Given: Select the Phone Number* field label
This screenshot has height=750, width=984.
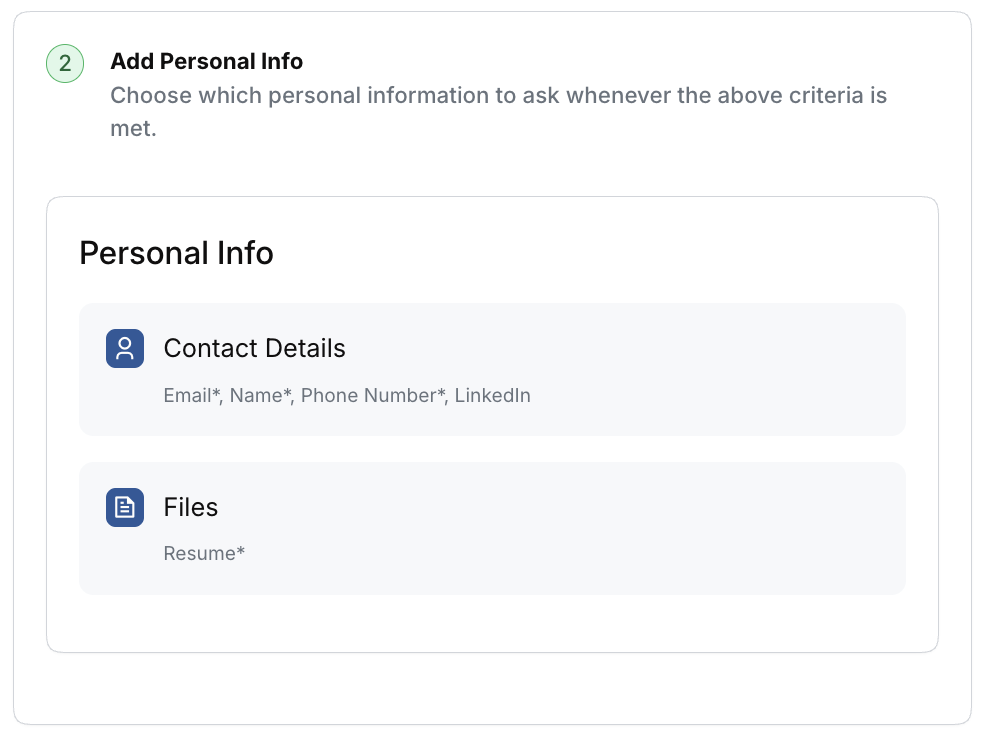Looking at the screenshot, I should click(x=372, y=396).
